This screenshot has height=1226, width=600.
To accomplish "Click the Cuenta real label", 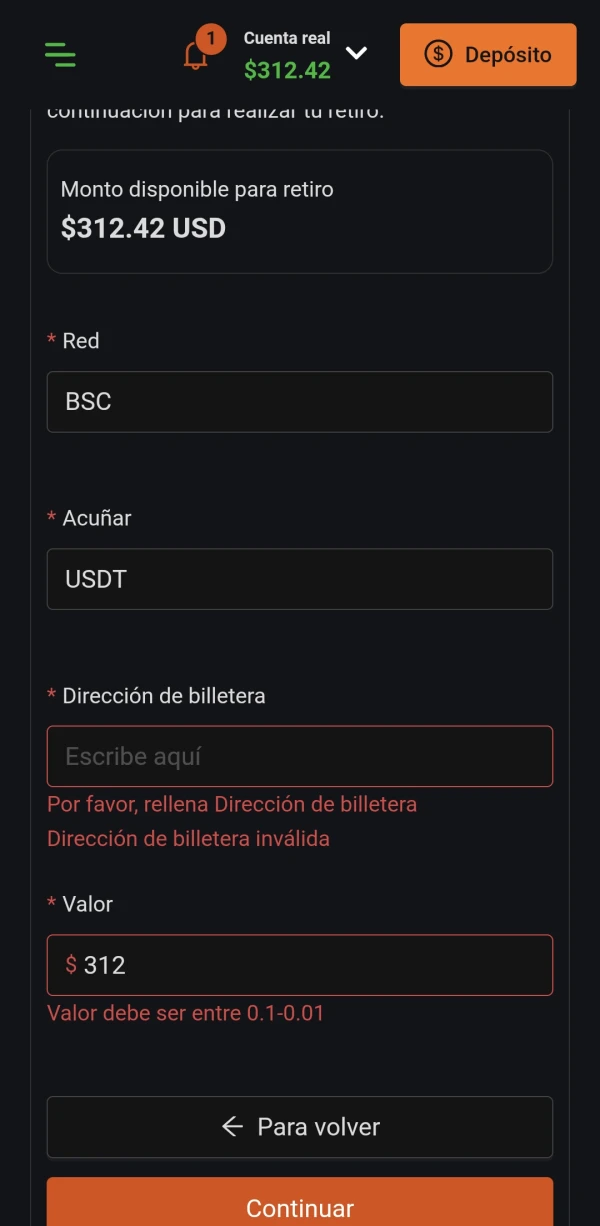I will [287, 38].
